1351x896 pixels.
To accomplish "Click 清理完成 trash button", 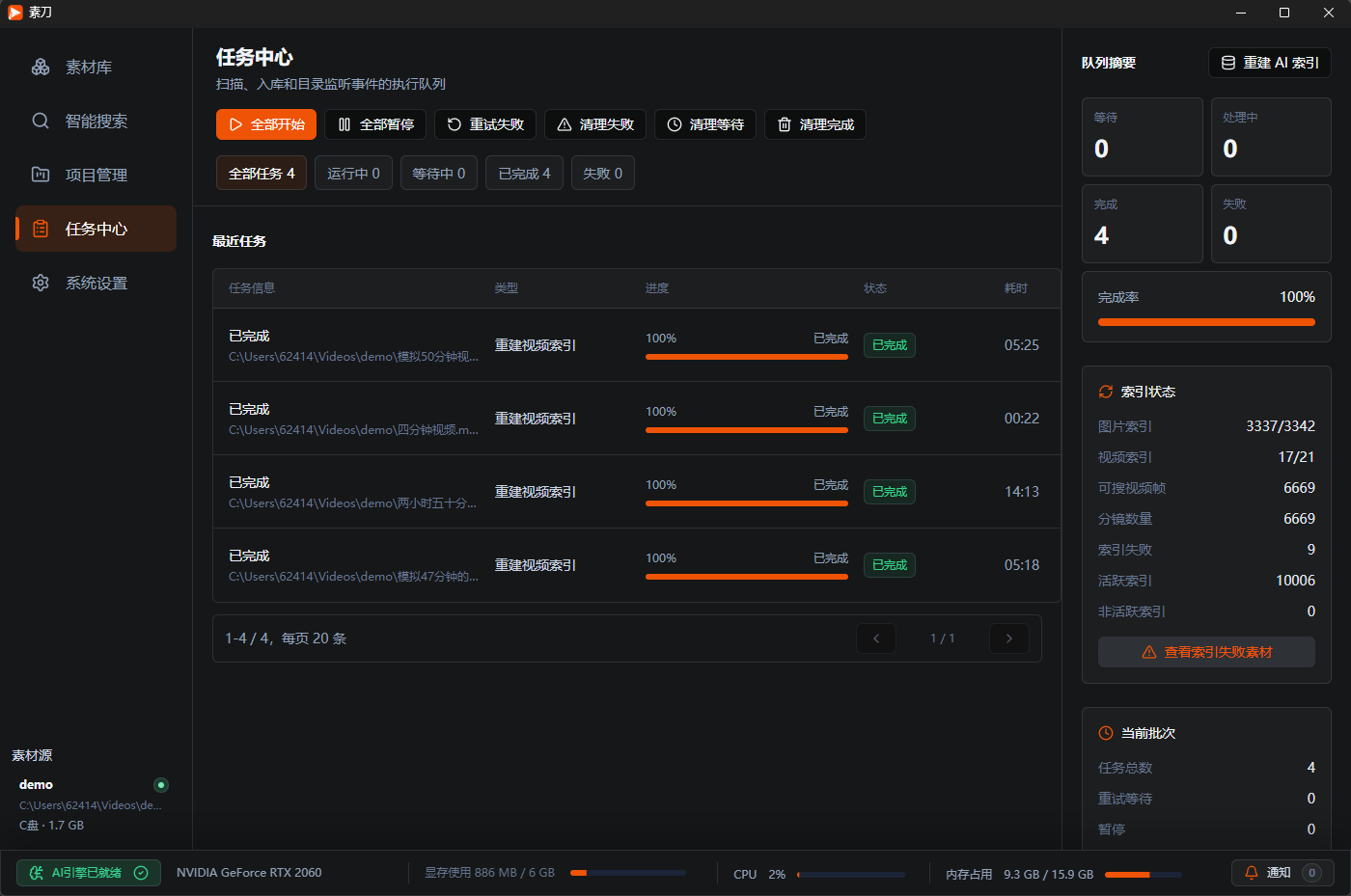I will 815,124.
